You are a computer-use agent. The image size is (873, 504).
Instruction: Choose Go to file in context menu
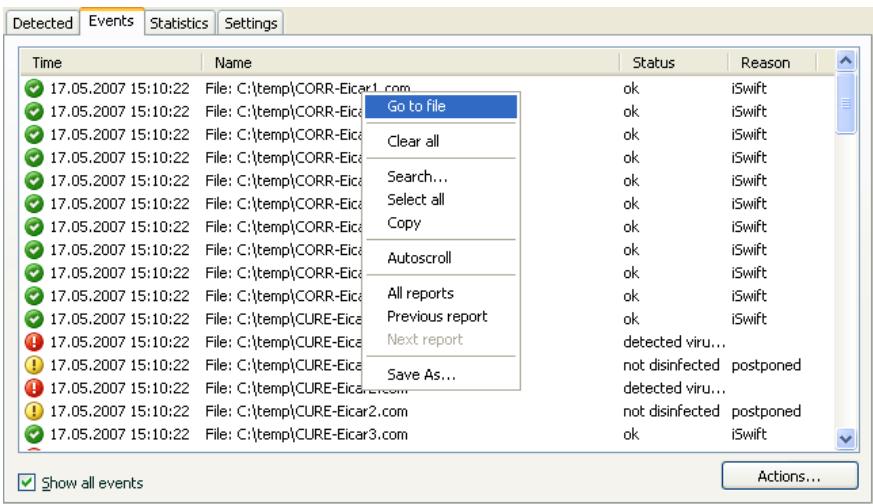(x=441, y=106)
